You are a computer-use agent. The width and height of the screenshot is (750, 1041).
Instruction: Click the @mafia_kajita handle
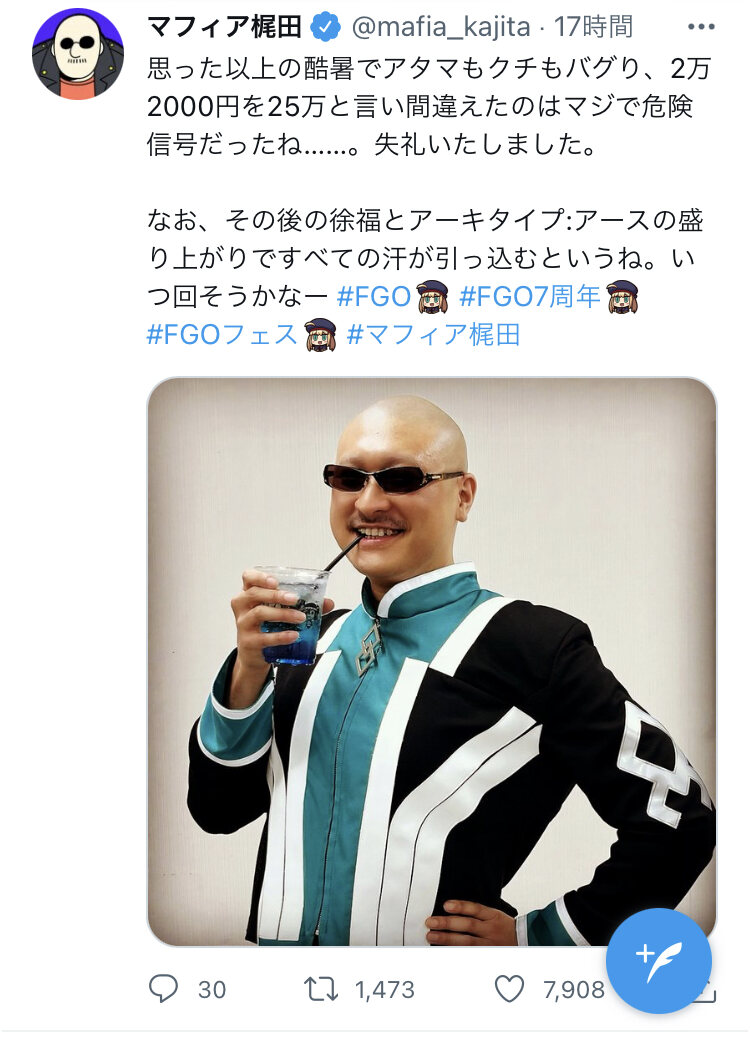click(x=441, y=27)
